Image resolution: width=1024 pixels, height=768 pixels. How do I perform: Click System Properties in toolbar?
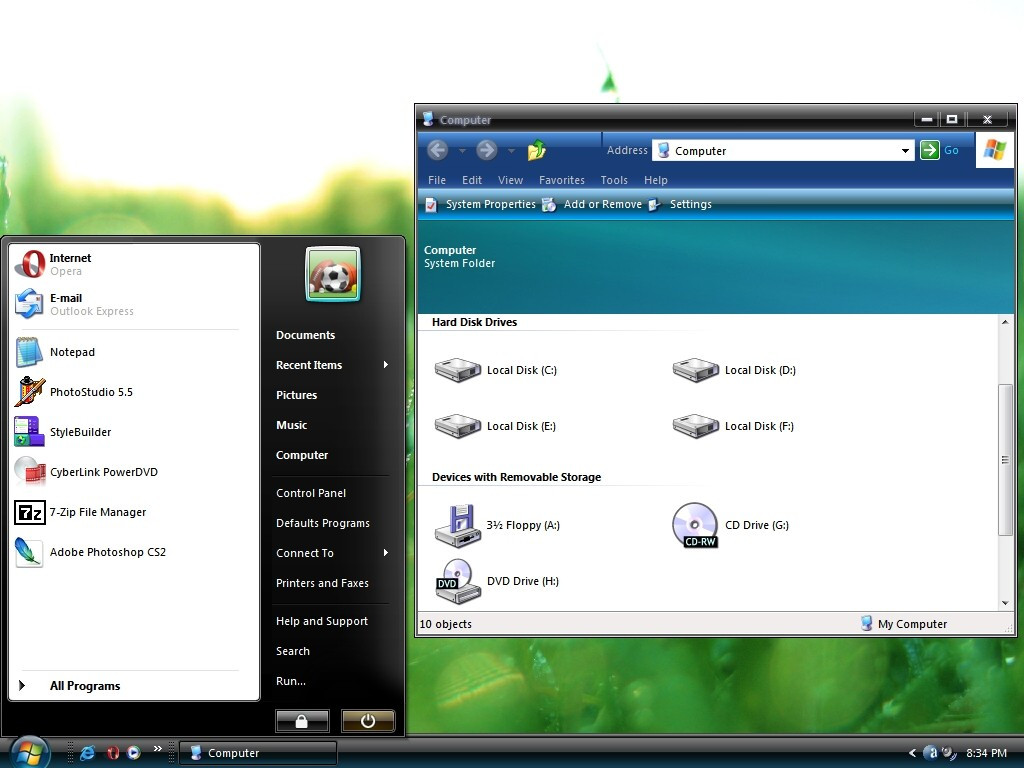click(481, 204)
